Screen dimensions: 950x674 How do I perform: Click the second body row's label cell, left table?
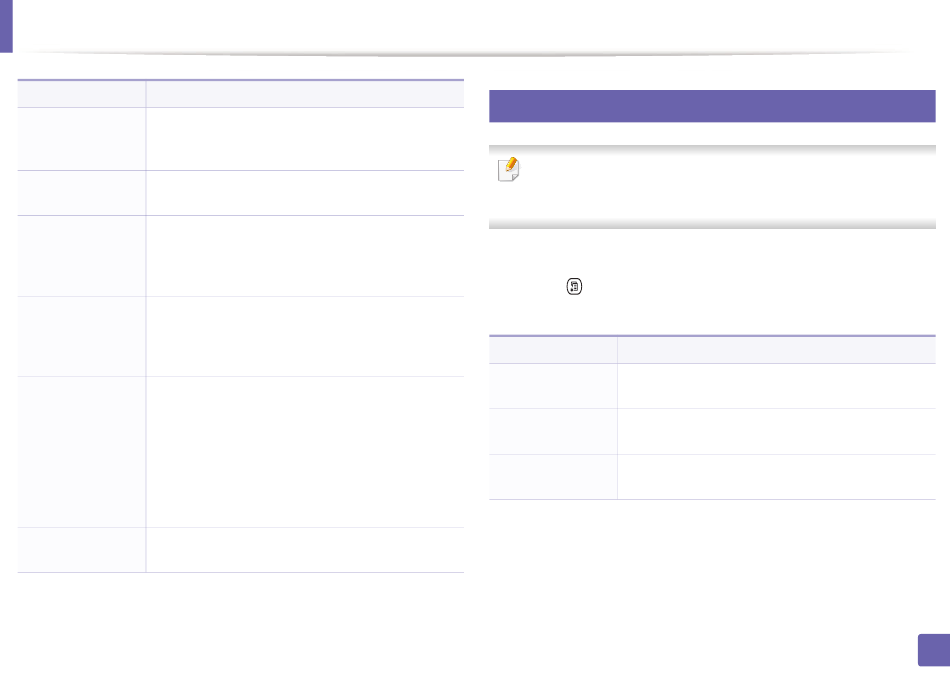point(81,193)
